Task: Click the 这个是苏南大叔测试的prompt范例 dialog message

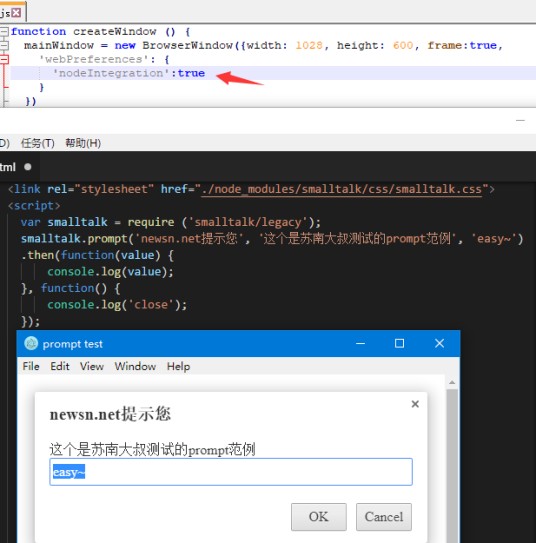Action: [x=152, y=449]
